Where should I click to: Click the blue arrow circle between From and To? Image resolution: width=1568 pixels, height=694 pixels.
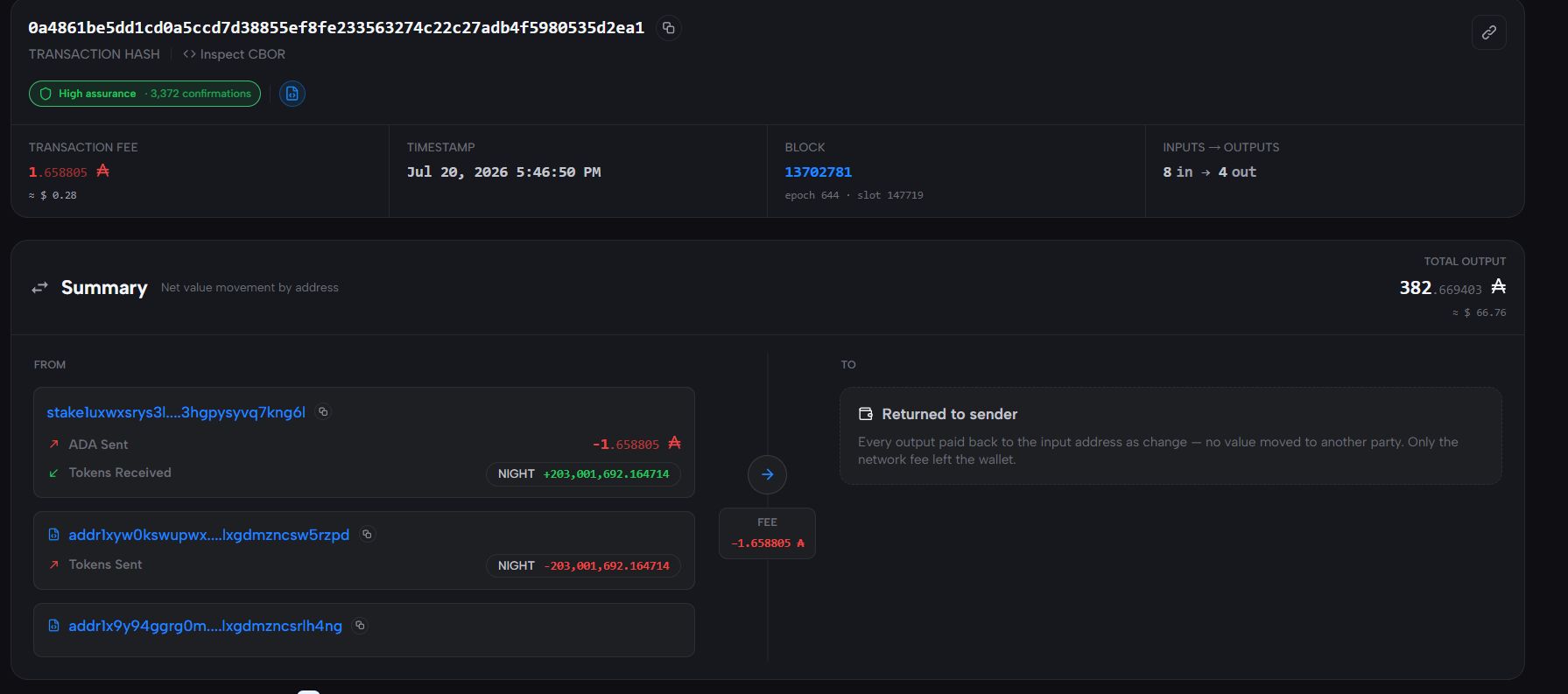(x=767, y=474)
